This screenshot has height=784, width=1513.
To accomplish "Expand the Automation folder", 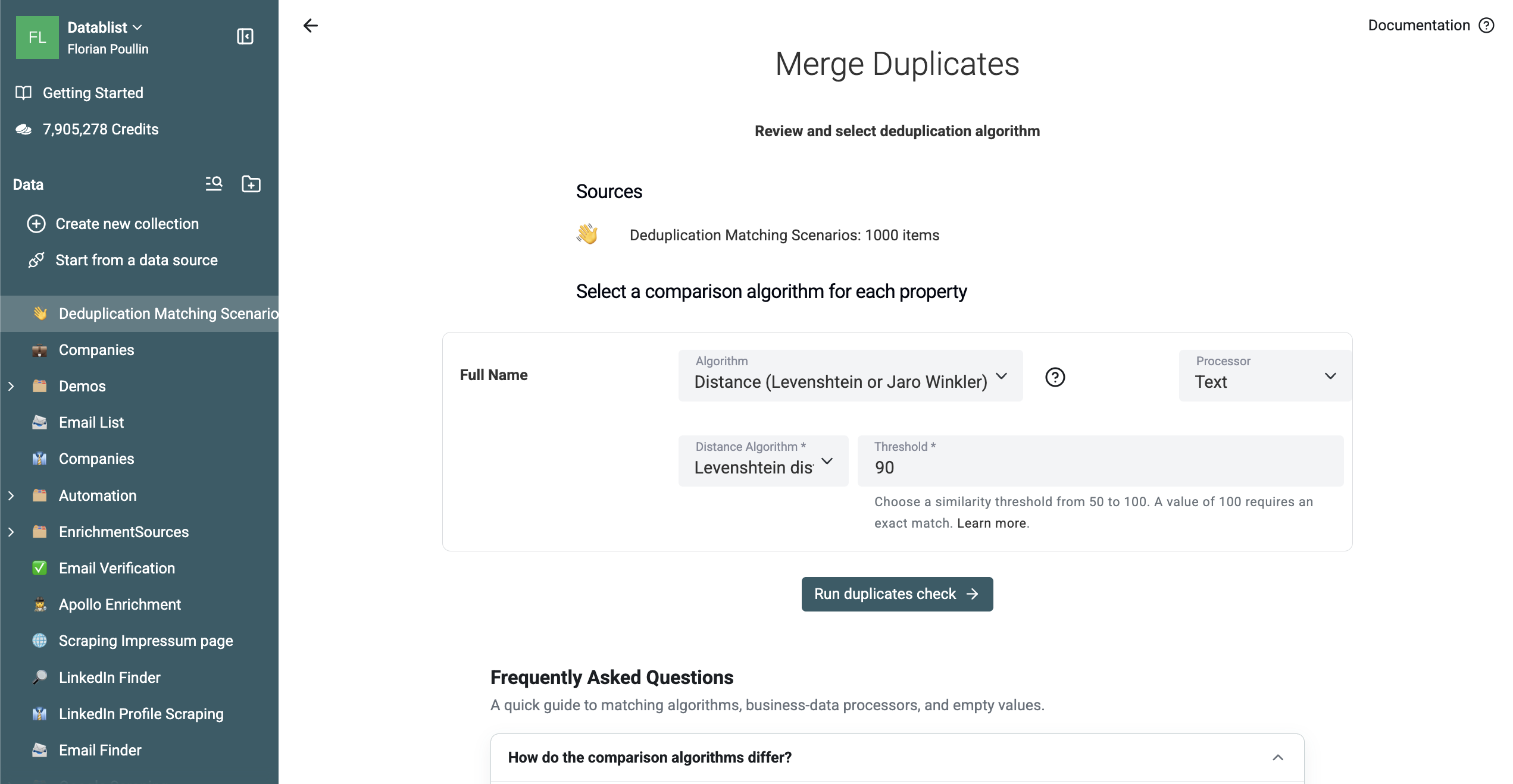I will pyautogui.click(x=11, y=496).
